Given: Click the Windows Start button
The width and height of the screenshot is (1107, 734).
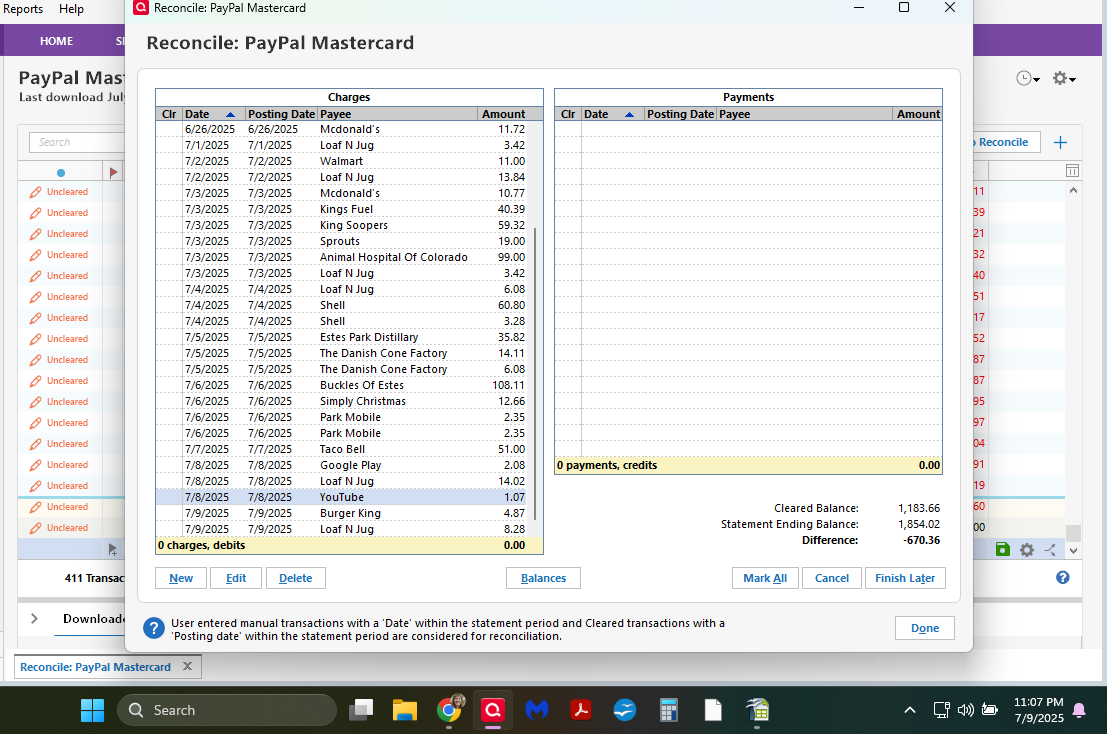Looking at the screenshot, I should 92,710.
